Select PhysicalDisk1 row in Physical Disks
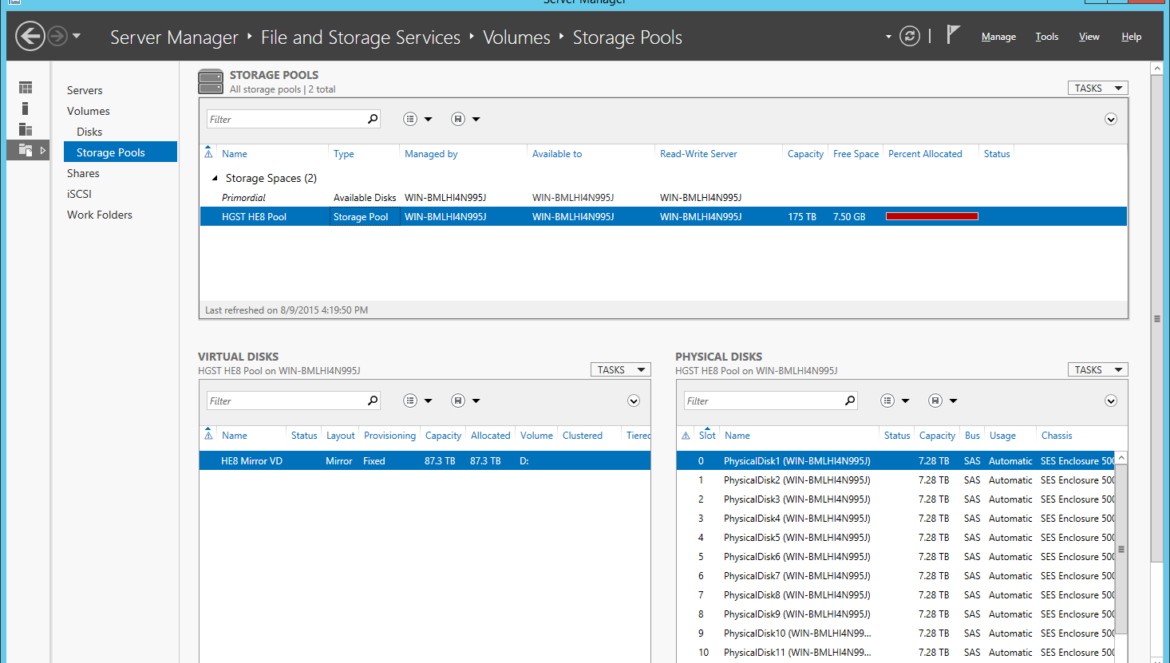The width and height of the screenshot is (1170, 663). [x=895, y=461]
